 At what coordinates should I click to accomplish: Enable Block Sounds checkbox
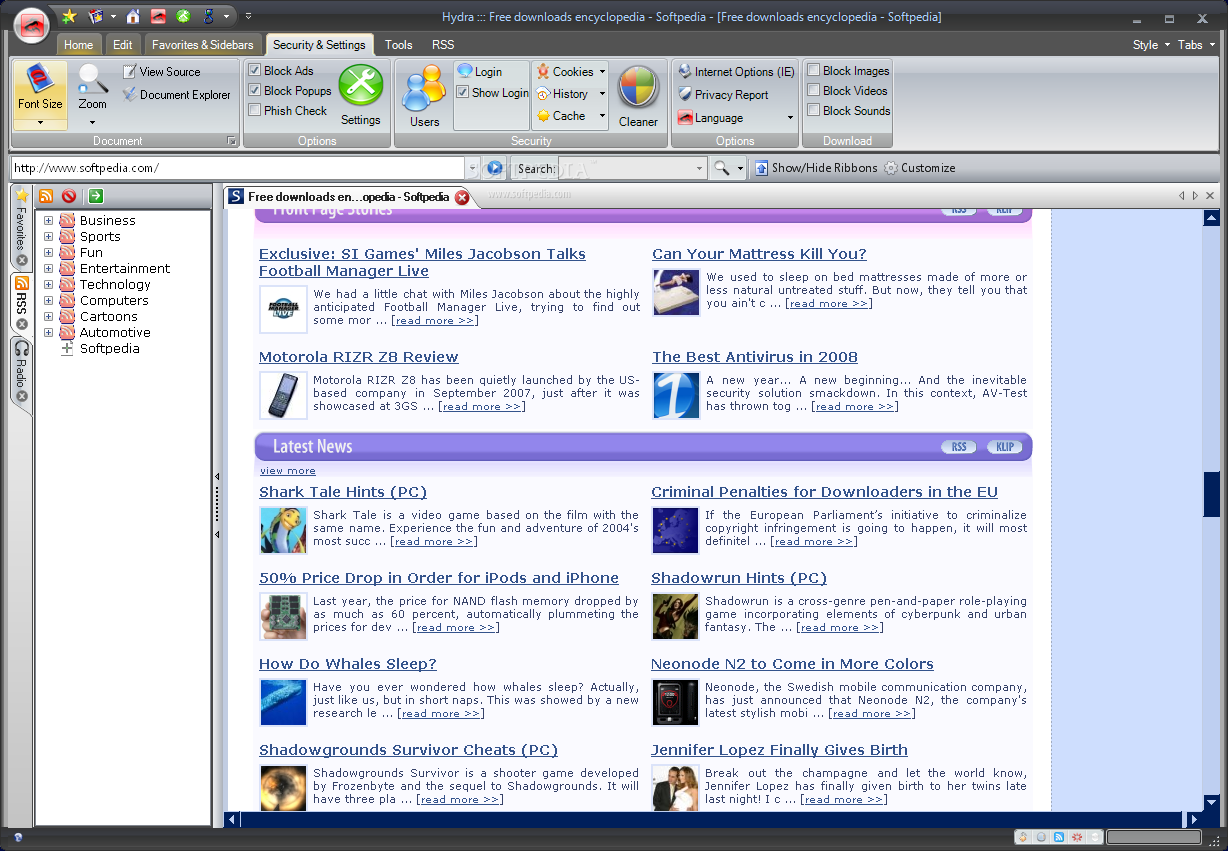coord(814,111)
